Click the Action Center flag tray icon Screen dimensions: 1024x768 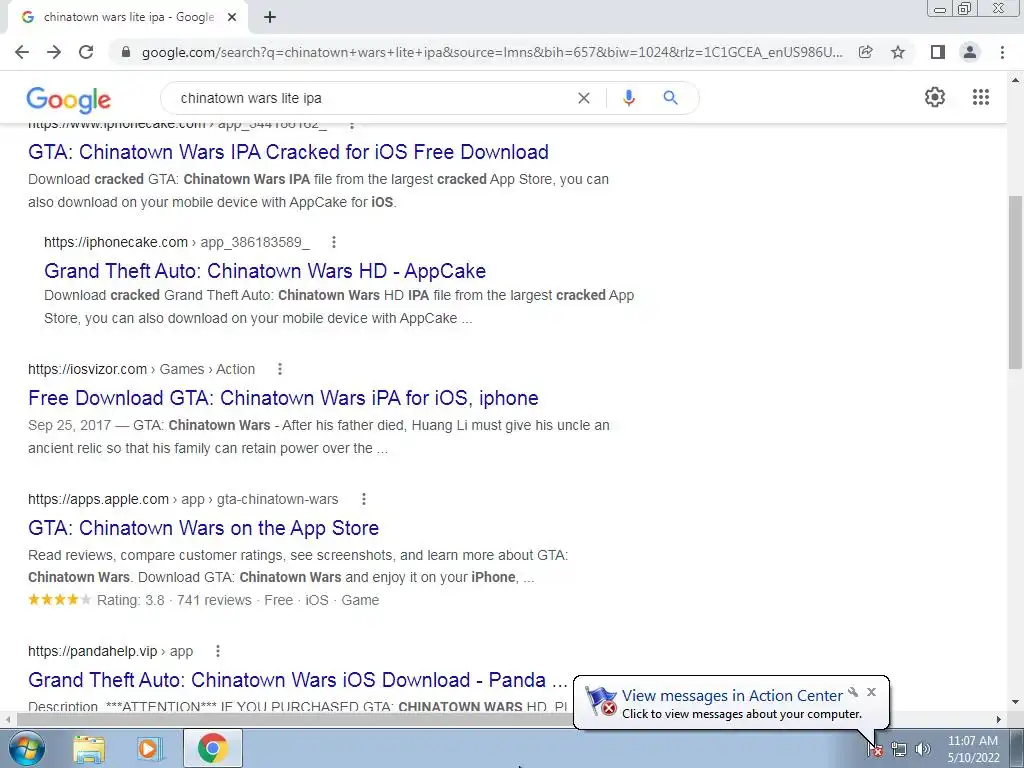(875, 749)
